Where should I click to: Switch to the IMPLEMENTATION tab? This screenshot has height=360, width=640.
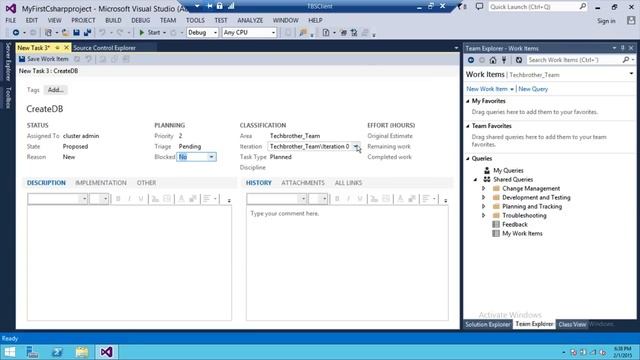[101, 183]
